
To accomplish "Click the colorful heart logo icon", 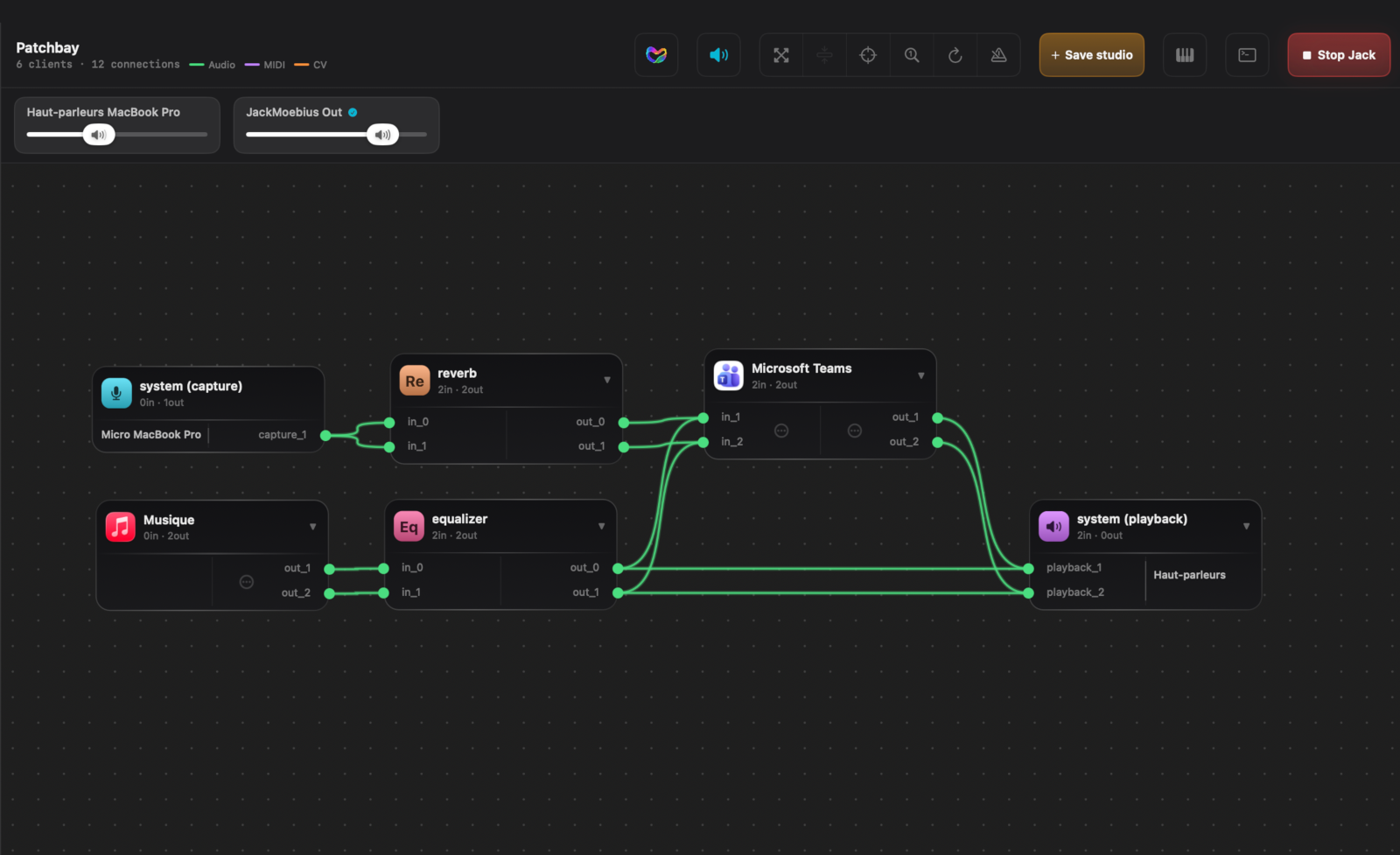I will (656, 55).
